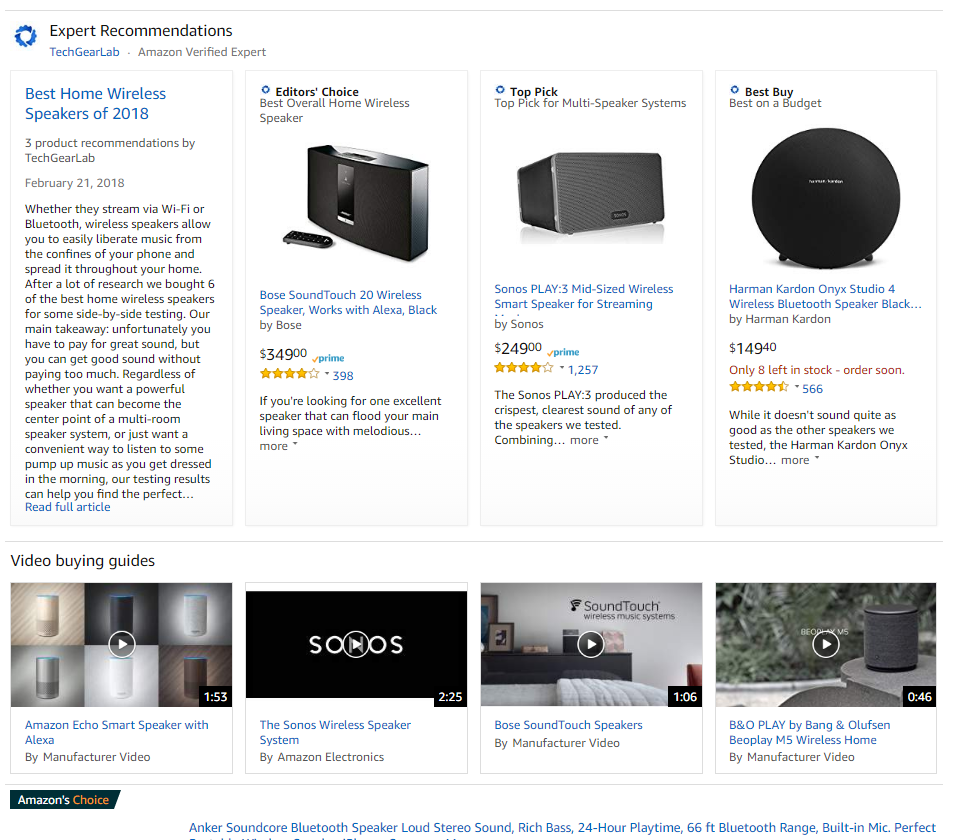Click the TechGearLab expert badge icon
The width and height of the screenshot is (972, 840).
tap(25, 37)
